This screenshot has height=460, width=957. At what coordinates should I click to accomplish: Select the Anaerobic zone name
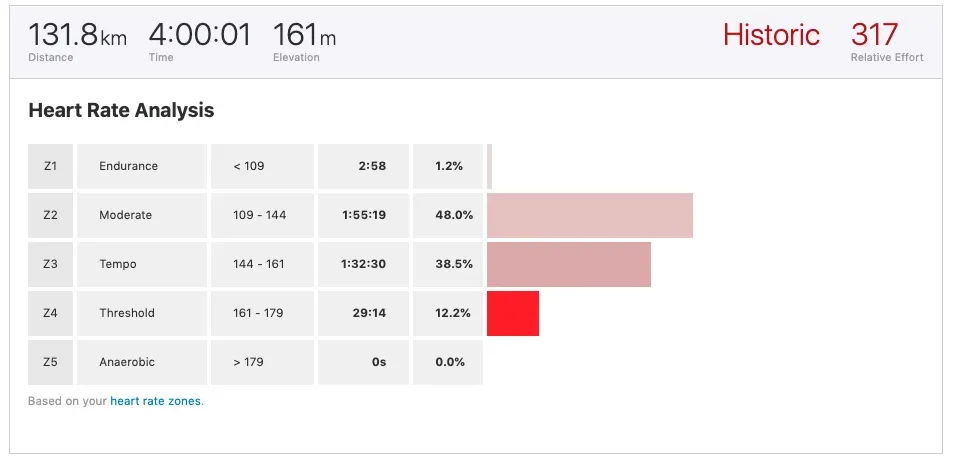coord(127,362)
